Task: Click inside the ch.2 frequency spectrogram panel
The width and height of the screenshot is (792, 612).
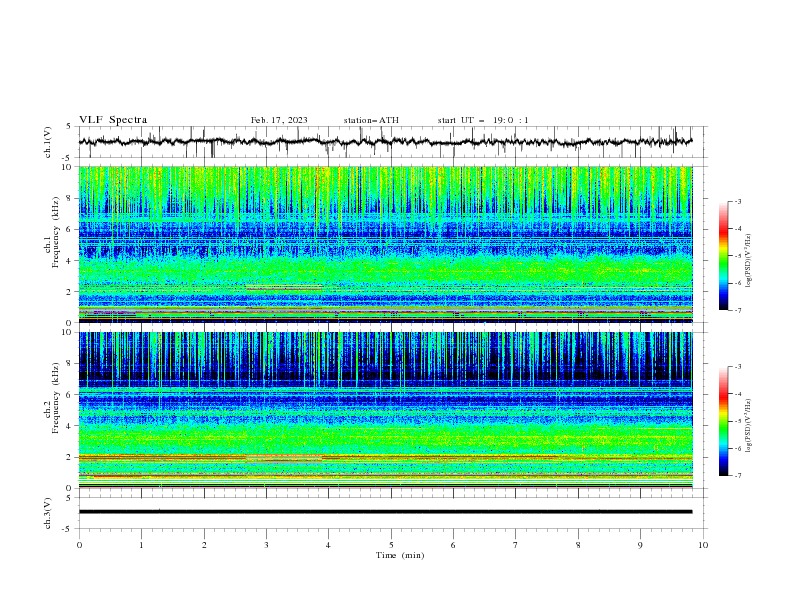Action: tap(385, 410)
